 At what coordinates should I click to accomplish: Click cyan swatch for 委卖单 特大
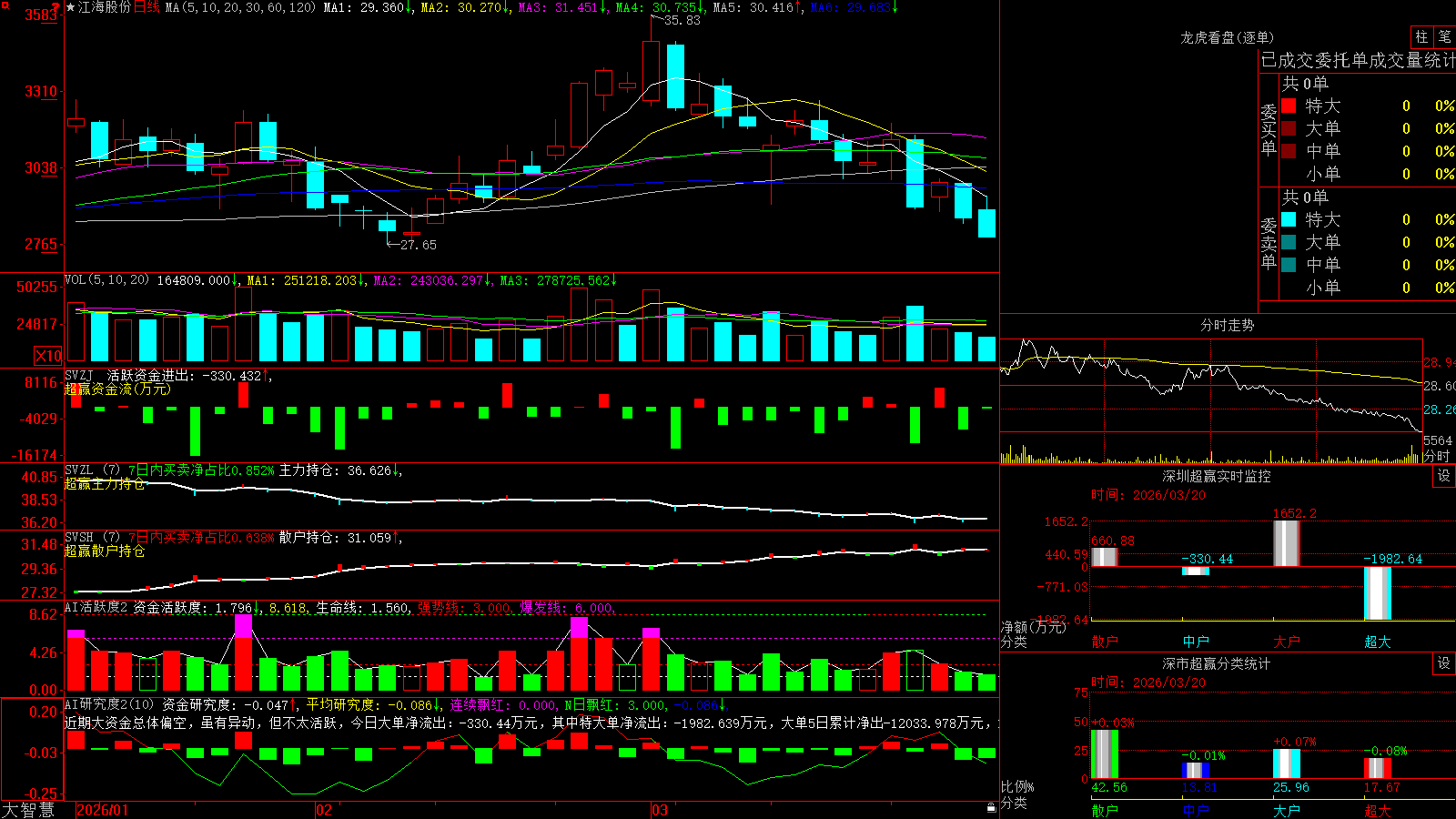(x=1289, y=219)
